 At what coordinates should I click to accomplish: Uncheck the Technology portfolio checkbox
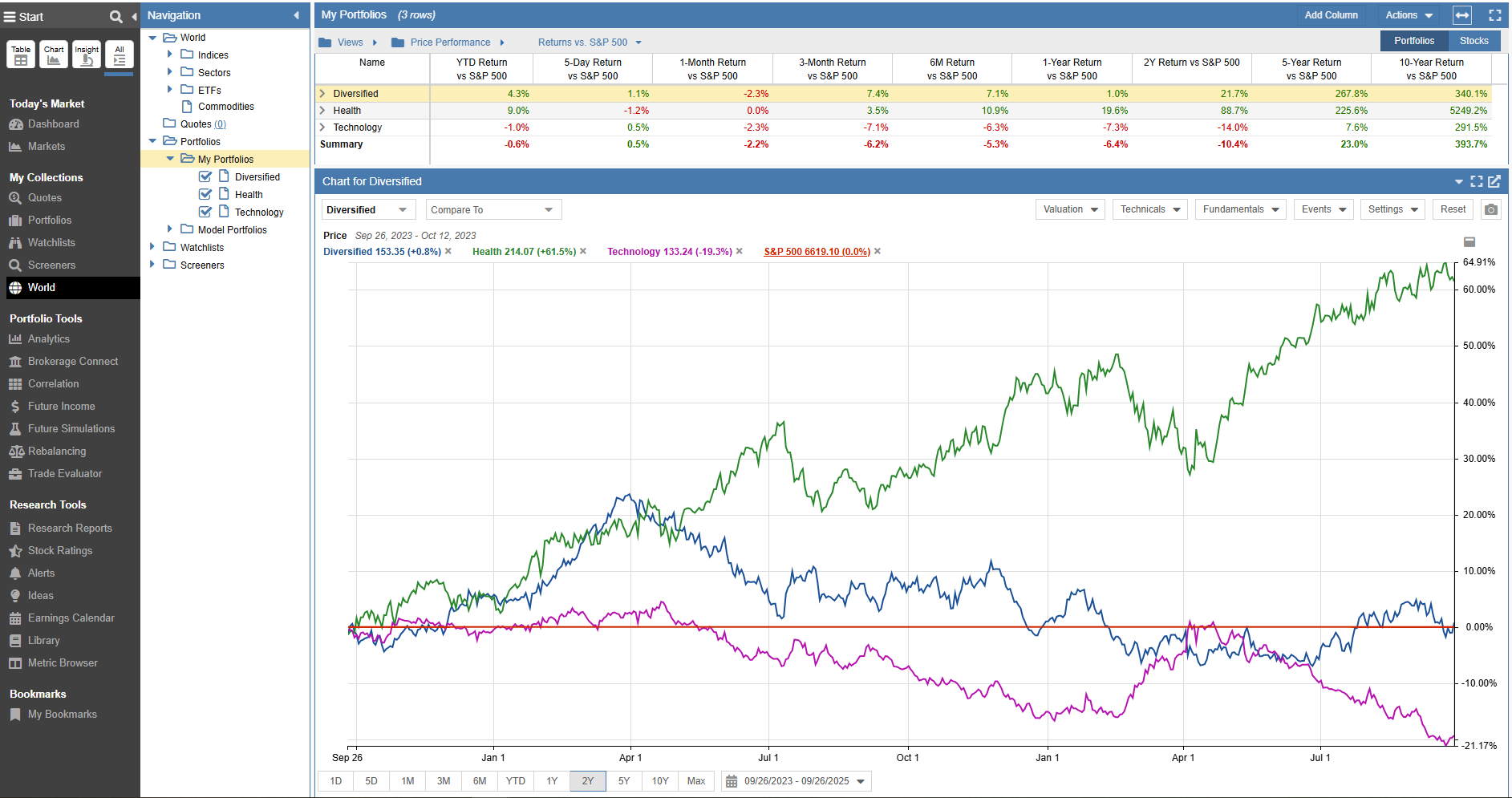[x=205, y=212]
